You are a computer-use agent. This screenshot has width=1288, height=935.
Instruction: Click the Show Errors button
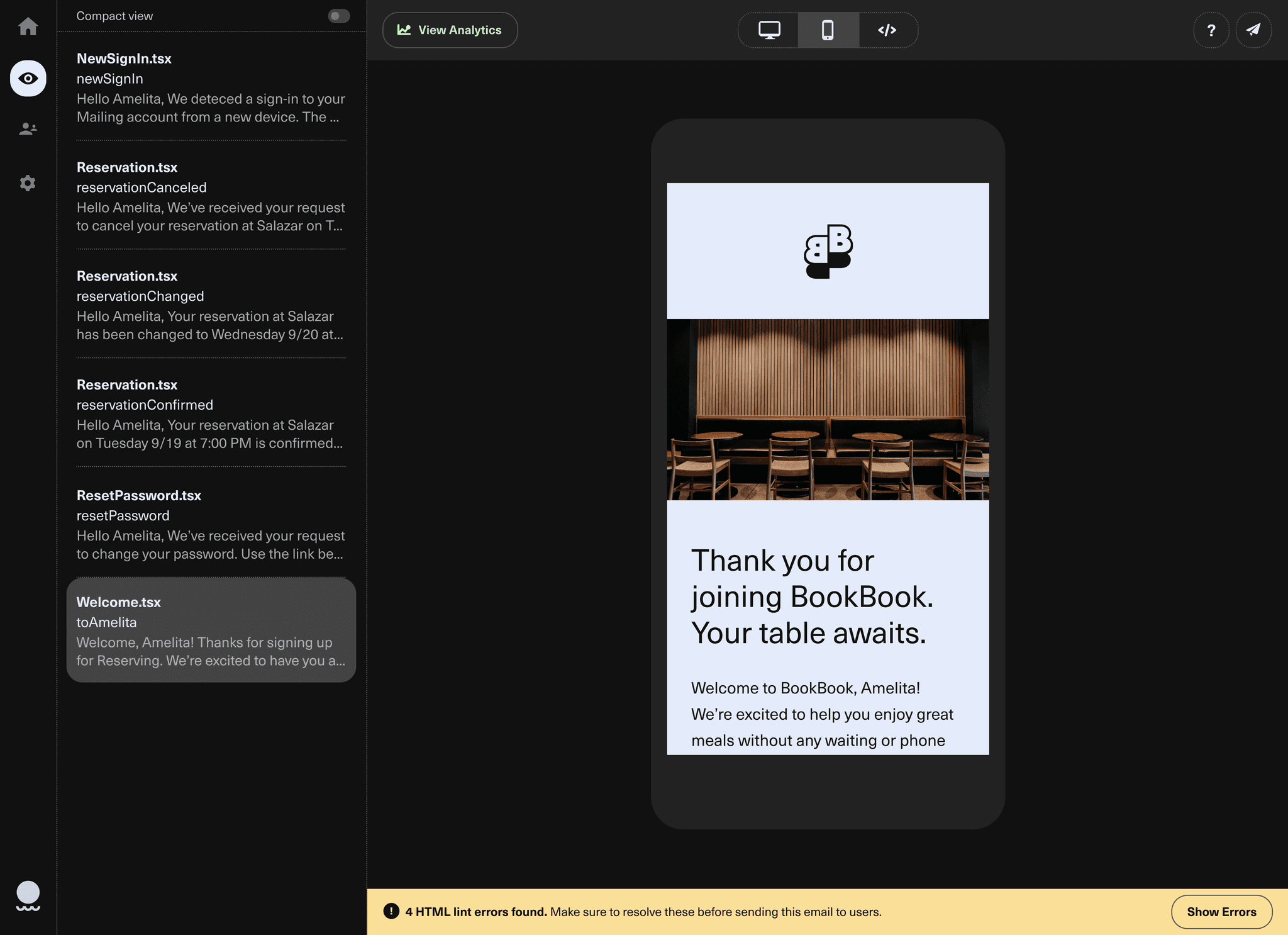click(x=1221, y=912)
